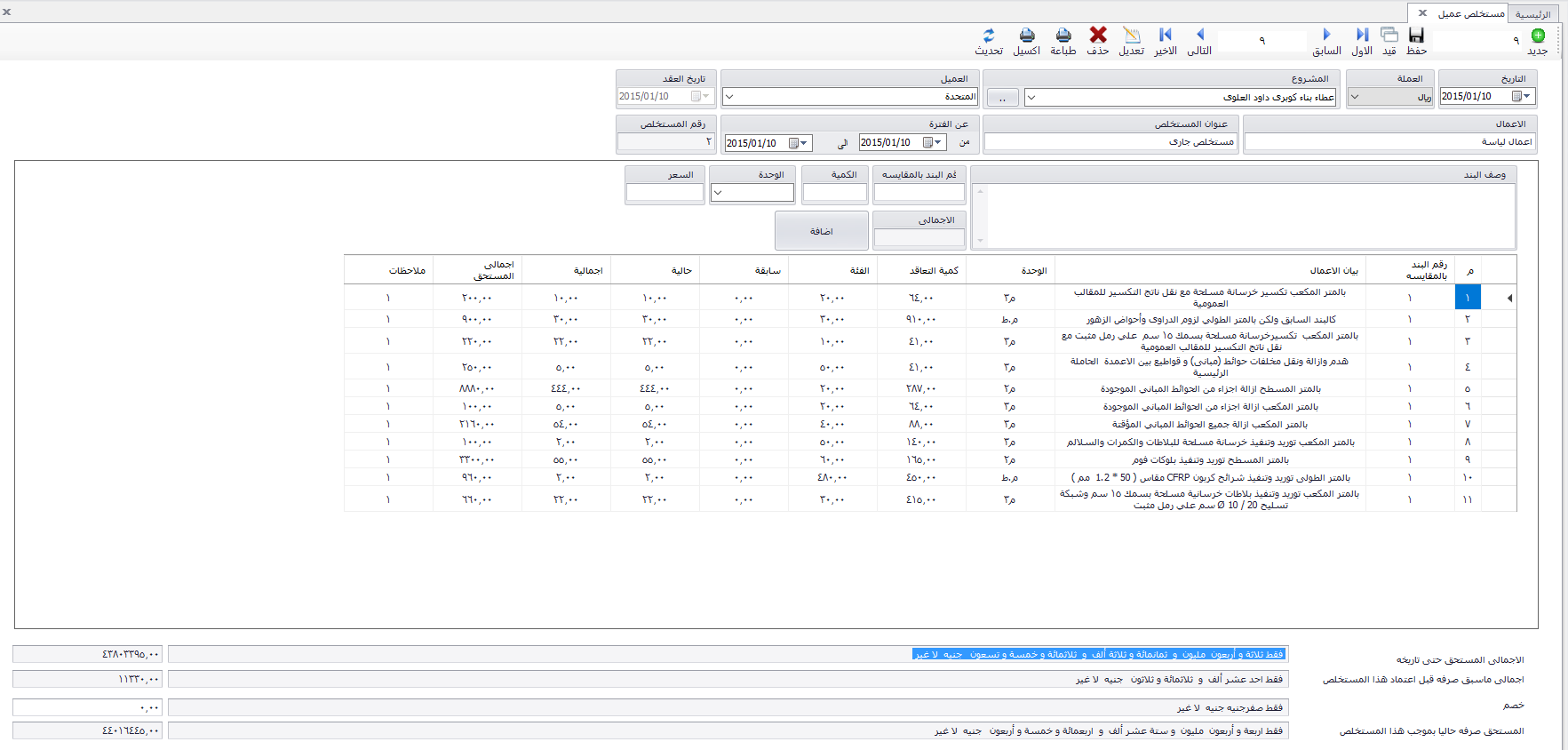1568x750 pixels.
Task: Open the التاريخ date picker
Action: click(x=1526, y=97)
